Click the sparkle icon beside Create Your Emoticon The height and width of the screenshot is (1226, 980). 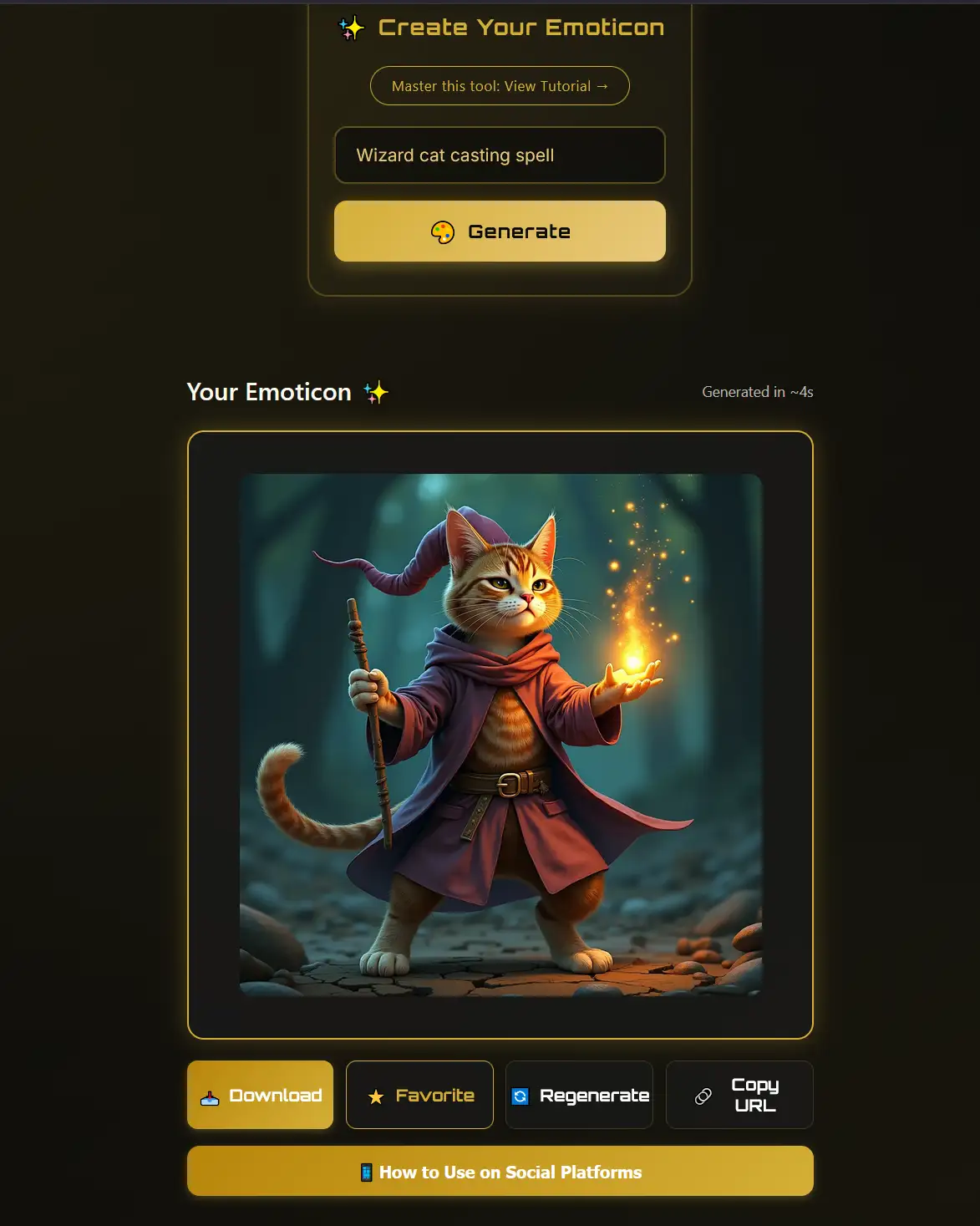click(352, 28)
